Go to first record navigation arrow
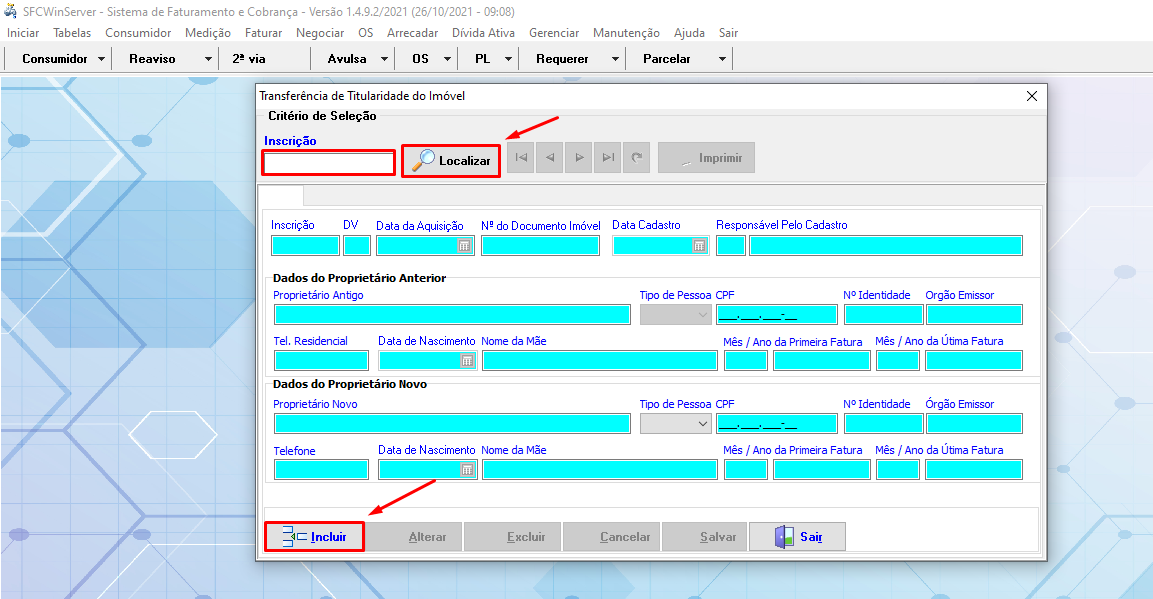This screenshot has height=599, width=1153. (520, 158)
